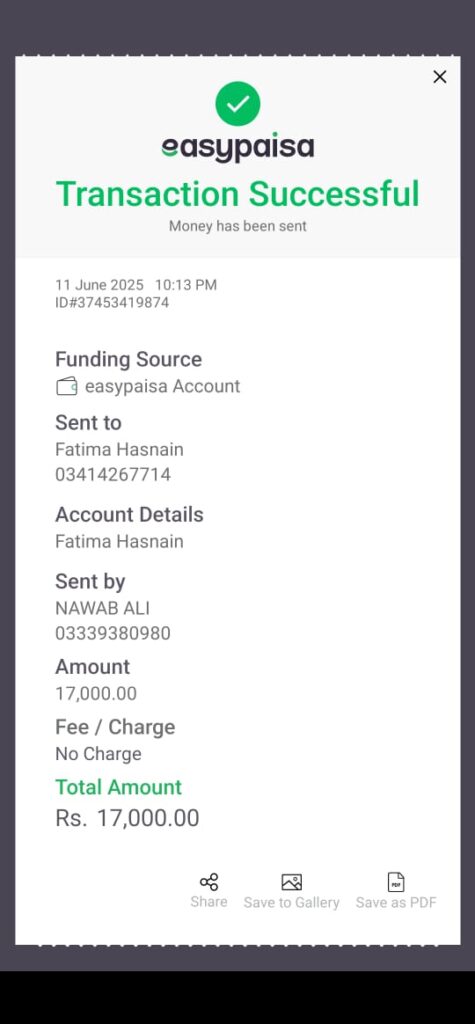Click the Share text label
The image size is (475, 1024).
tap(209, 902)
